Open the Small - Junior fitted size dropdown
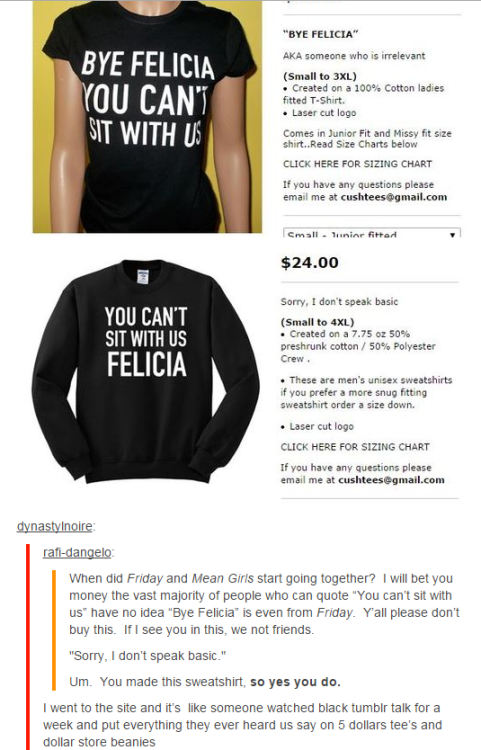The image size is (481, 750). pyautogui.click(x=372, y=233)
